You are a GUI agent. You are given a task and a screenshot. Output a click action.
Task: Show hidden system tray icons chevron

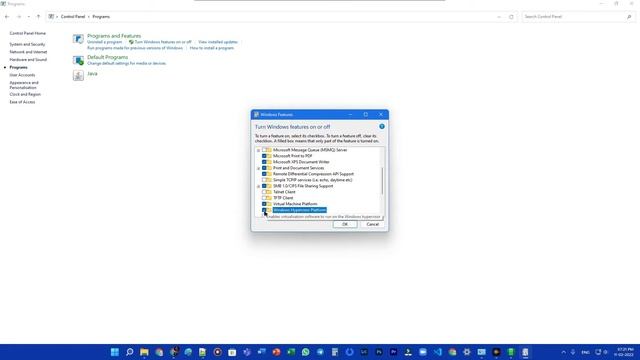click(x=563, y=352)
